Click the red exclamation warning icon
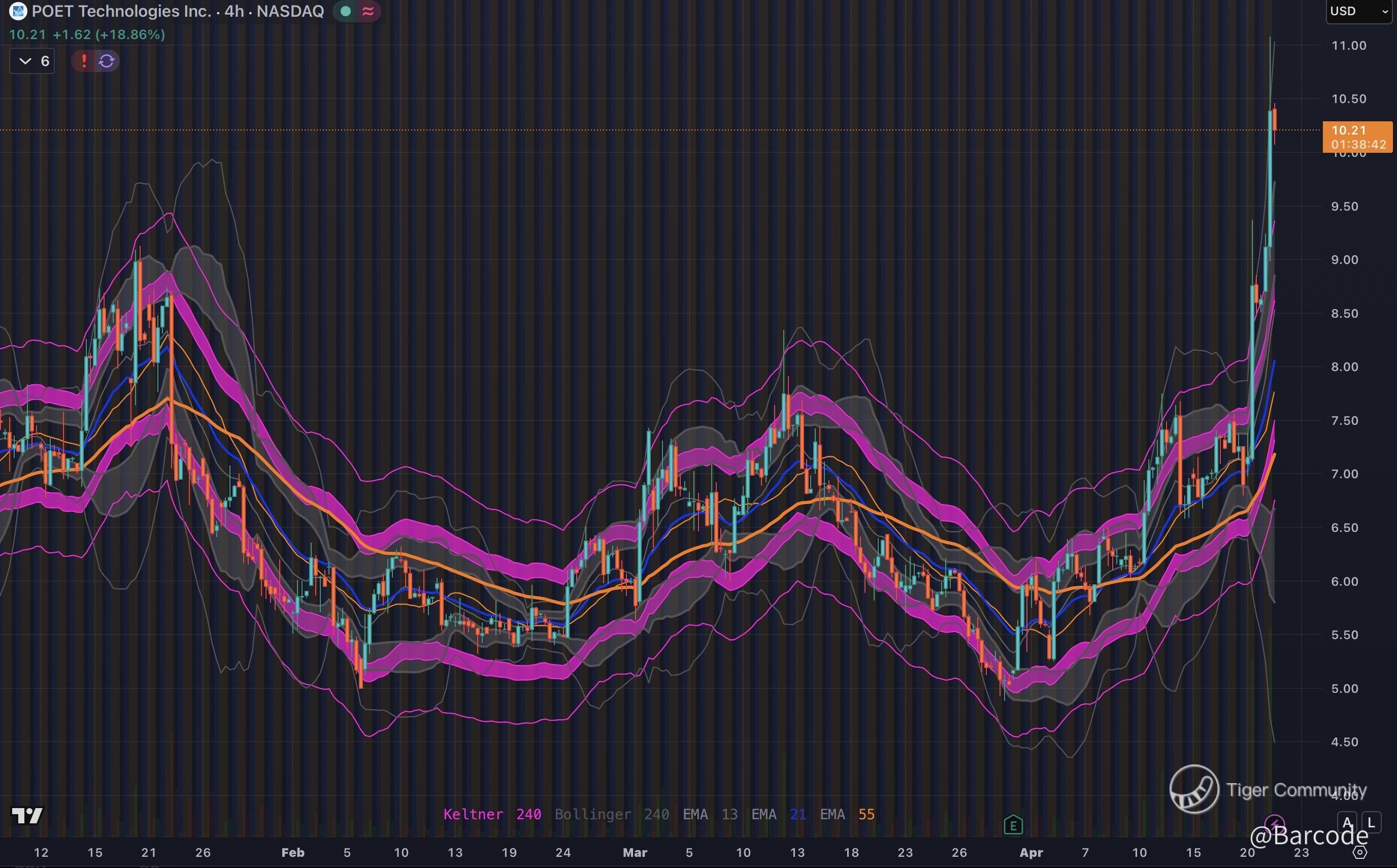Screen dimensions: 1397x868 tap(84, 61)
